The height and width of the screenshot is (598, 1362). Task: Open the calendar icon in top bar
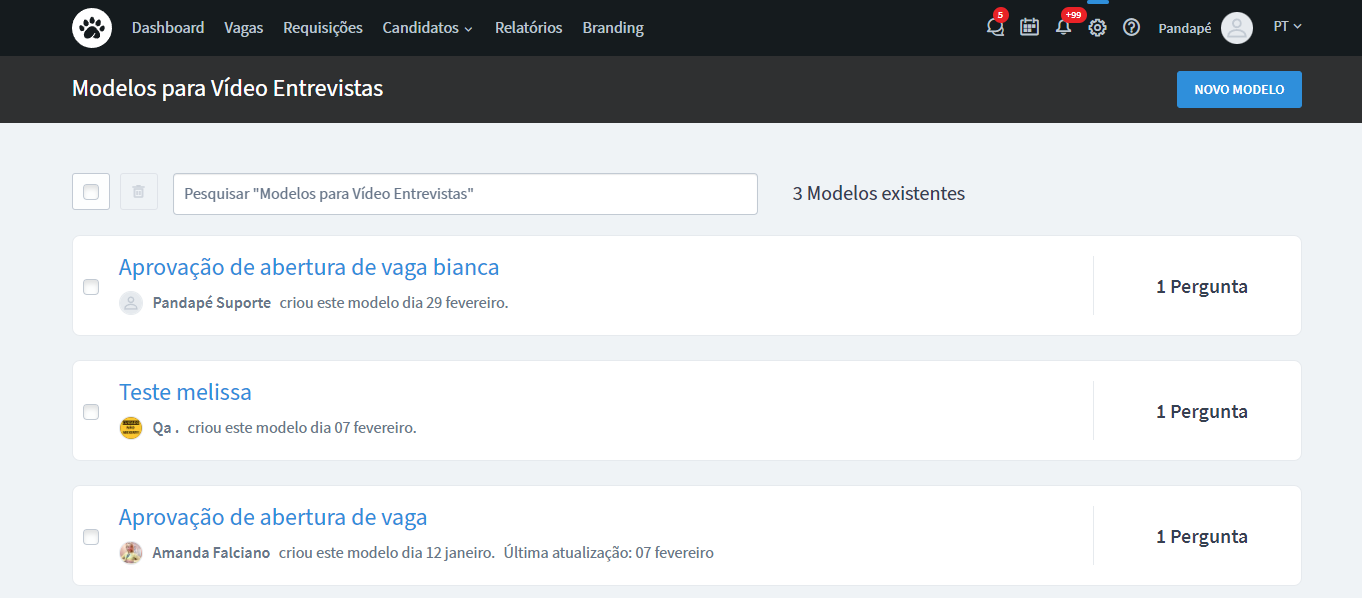pyautogui.click(x=1029, y=28)
